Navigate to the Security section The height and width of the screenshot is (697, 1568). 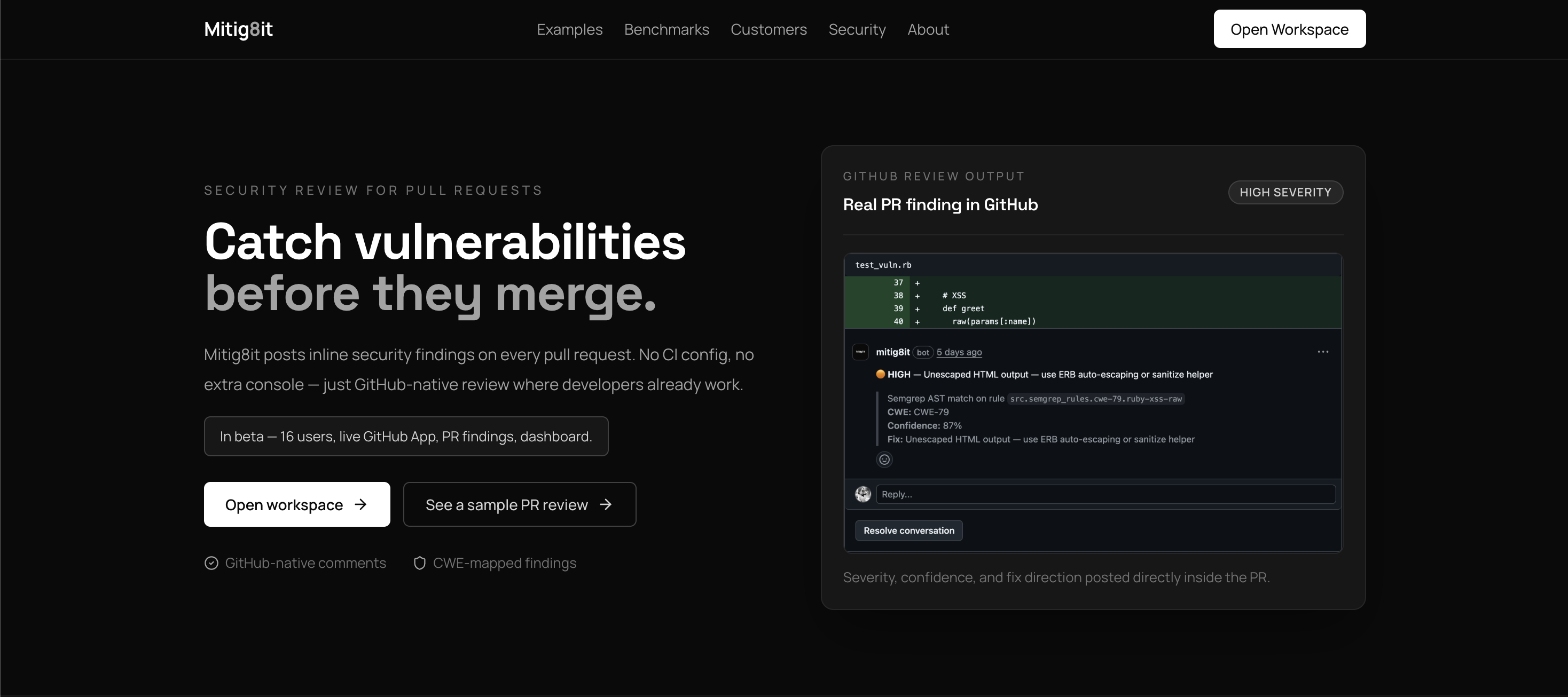click(x=857, y=29)
